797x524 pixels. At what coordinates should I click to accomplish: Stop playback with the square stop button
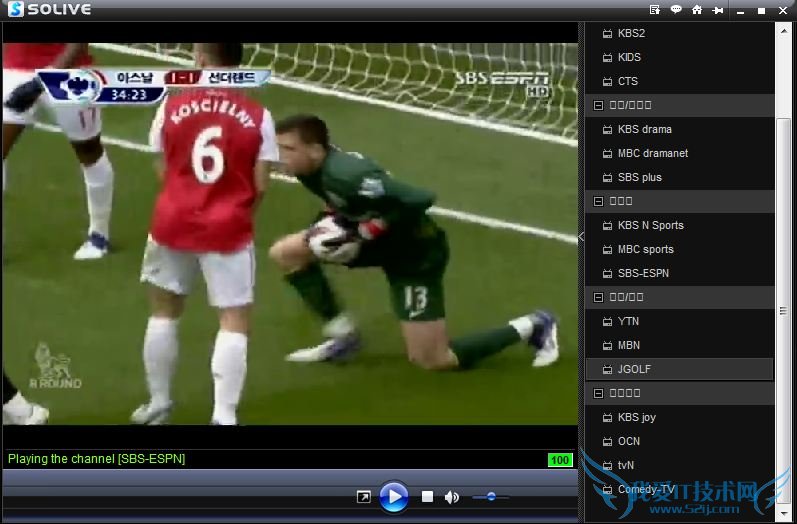427,497
